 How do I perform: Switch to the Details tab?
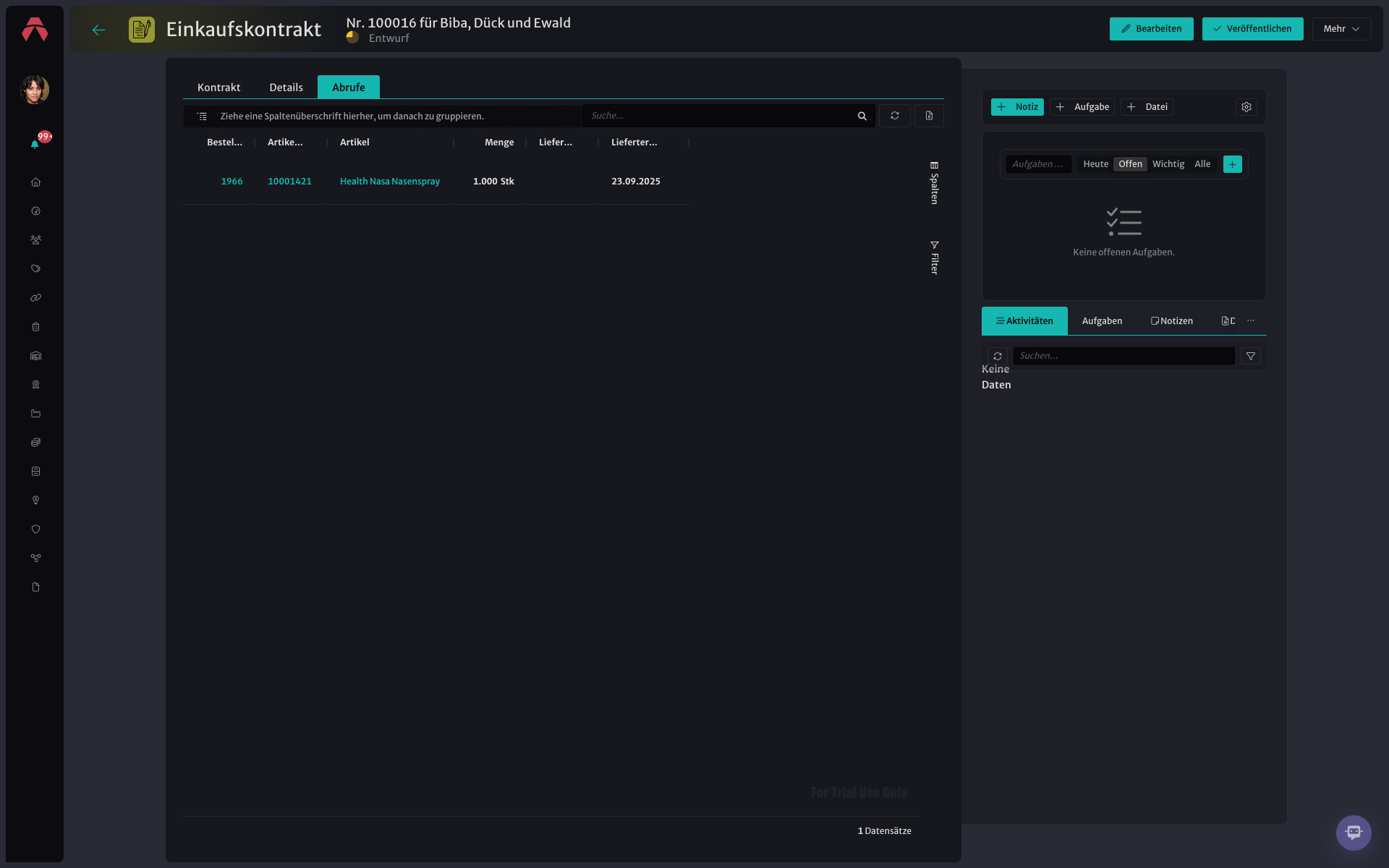coord(286,87)
